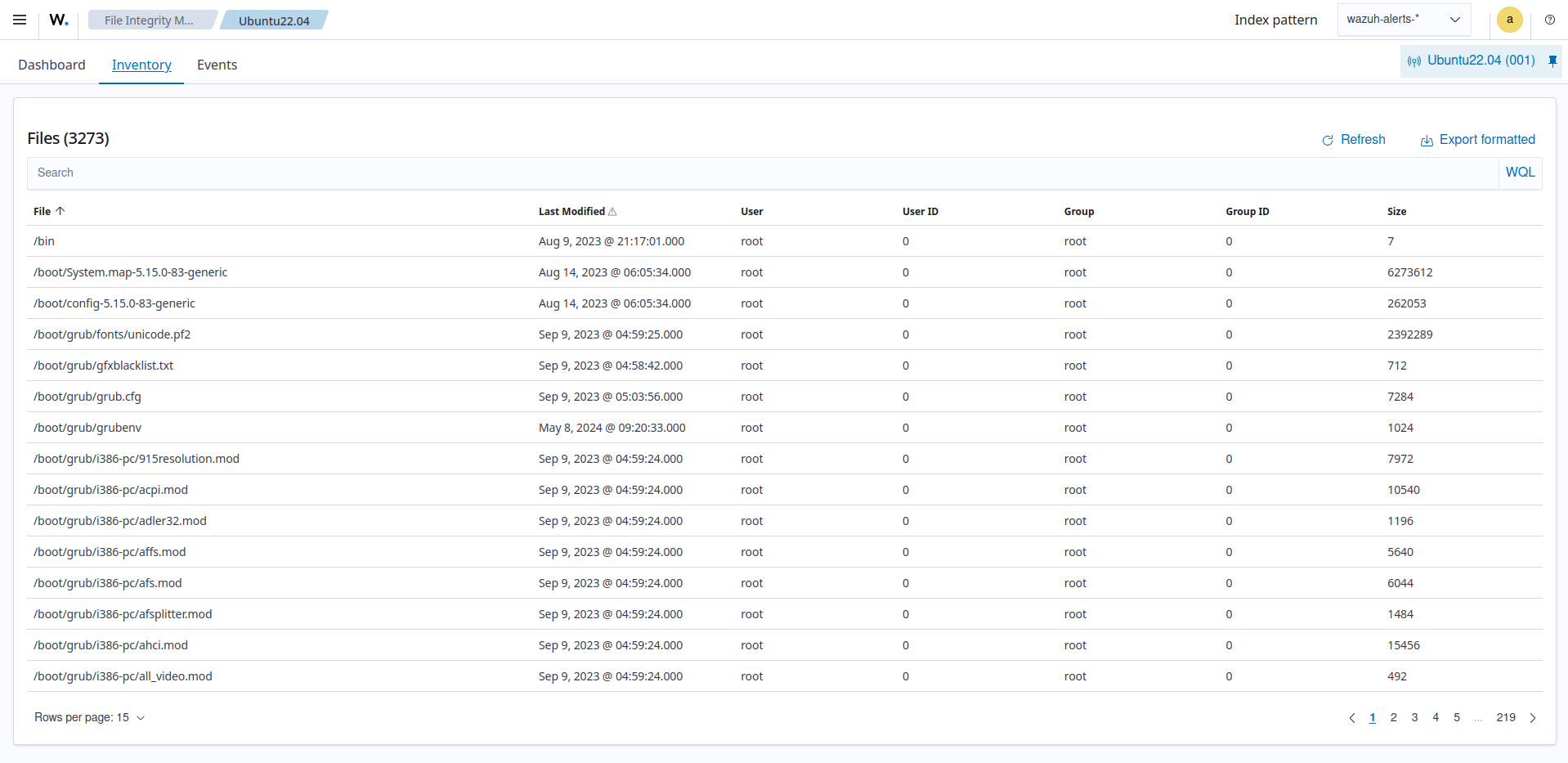Unpin the Ubuntu22.04 agent pin icon
Screen dimensions: 1568x763
click(x=1552, y=61)
